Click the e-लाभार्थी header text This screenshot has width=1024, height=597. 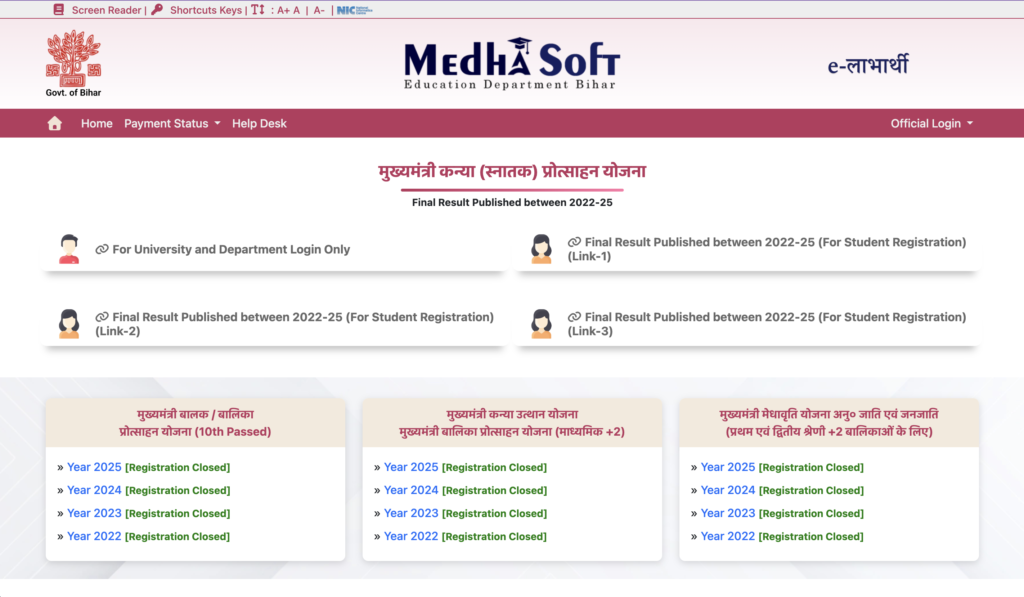pyautogui.click(x=868, y=65)
